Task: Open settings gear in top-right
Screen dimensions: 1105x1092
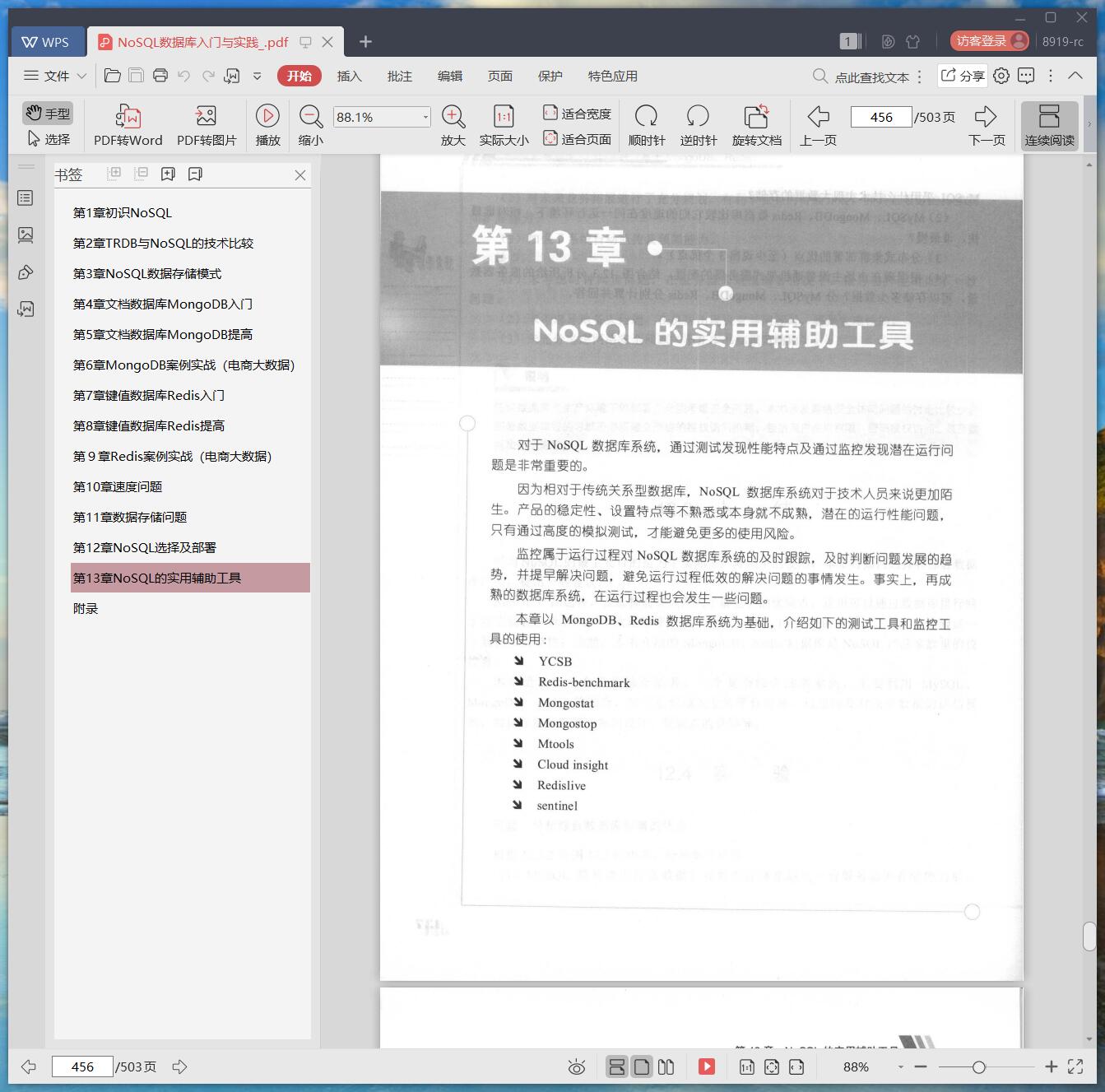Action: coord(1001,76)
